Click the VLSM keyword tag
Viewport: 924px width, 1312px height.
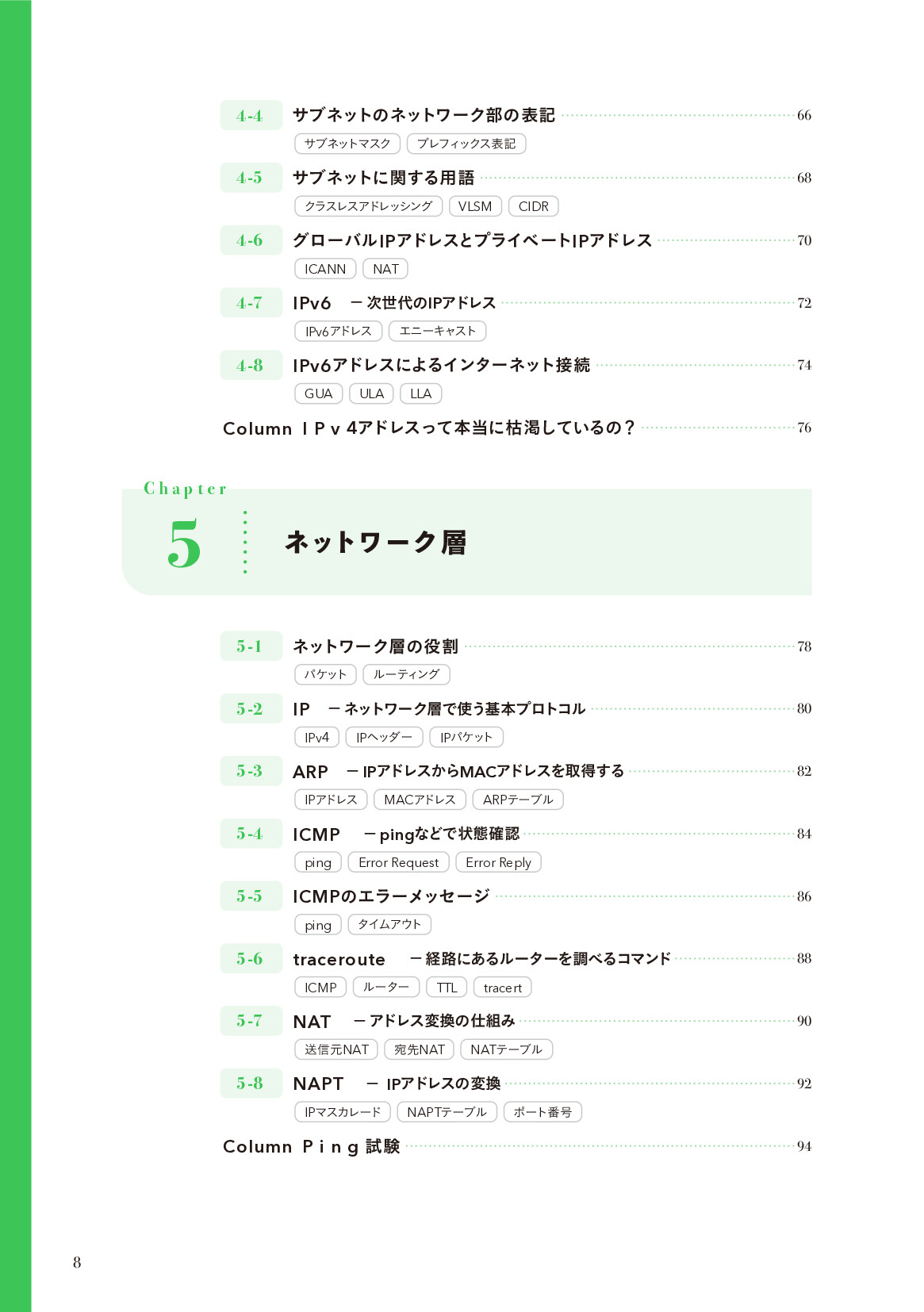475,206
